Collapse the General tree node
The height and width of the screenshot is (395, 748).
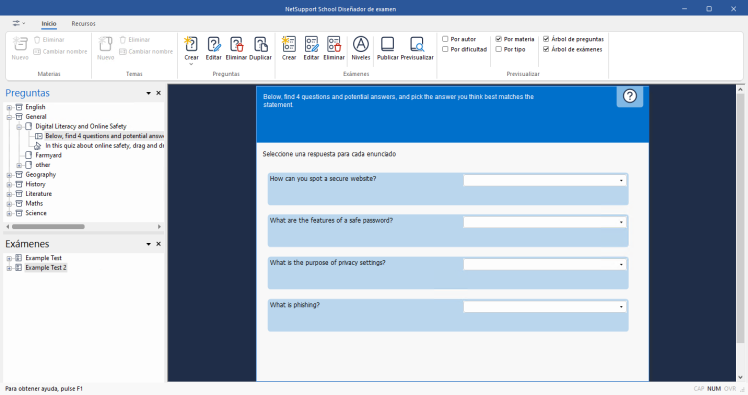(x=9, y=117)
